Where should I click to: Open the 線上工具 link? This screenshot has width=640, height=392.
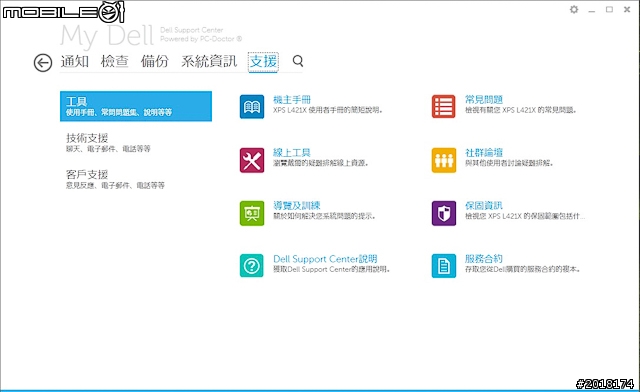[x=292, y=153]
